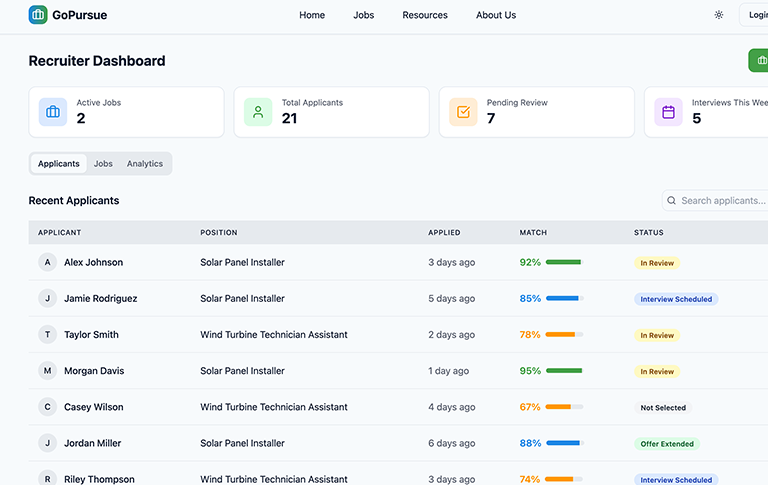Viewport: 768px width, 485px height.
Task: Click the search magnifier icon
Action: (x=672, y=200)
